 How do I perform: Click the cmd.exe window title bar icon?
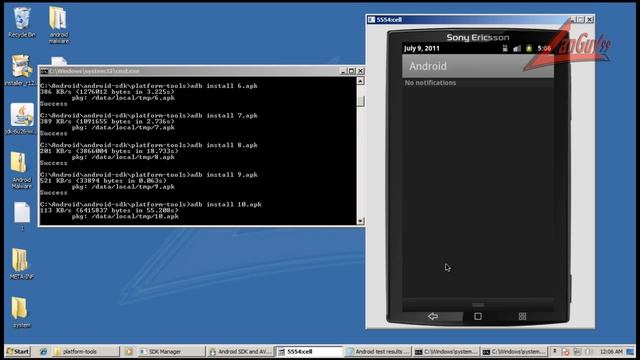point(44,71)
